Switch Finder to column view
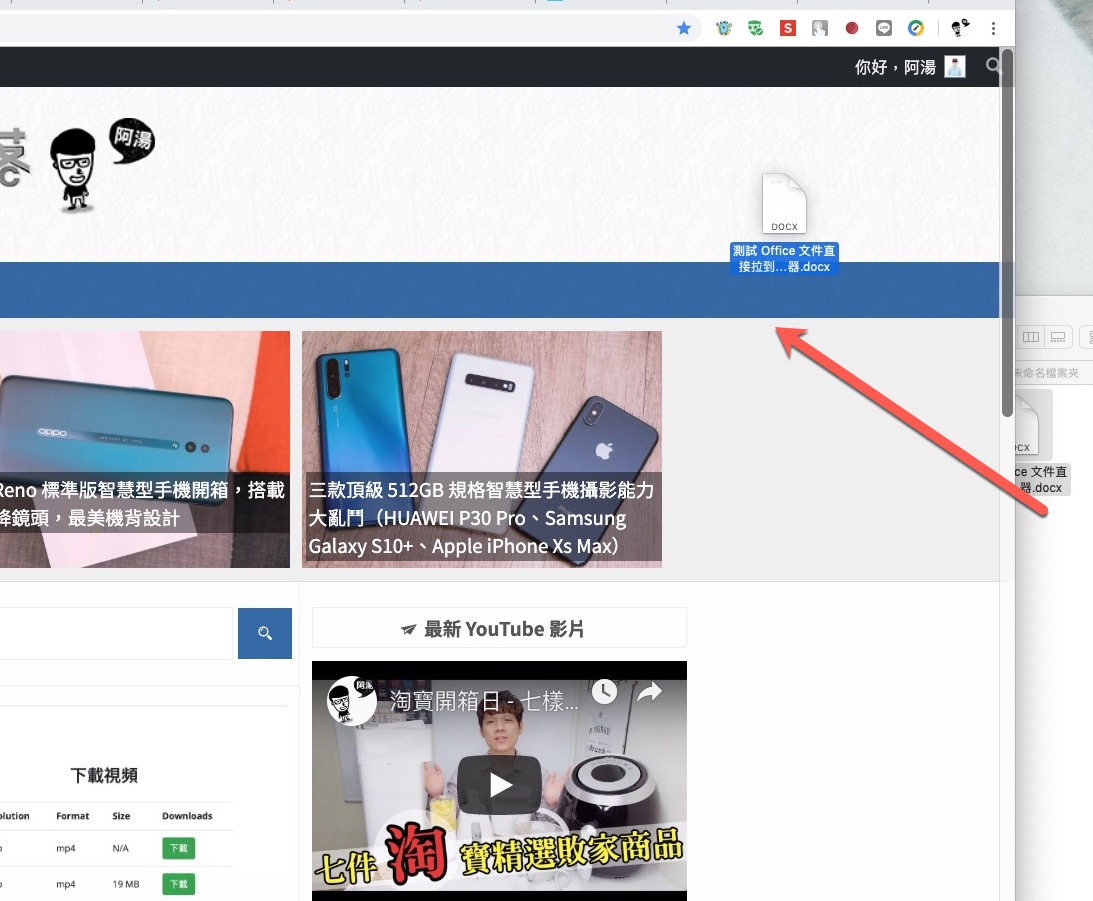The image size is (1093, 901). click(1031, 337)
